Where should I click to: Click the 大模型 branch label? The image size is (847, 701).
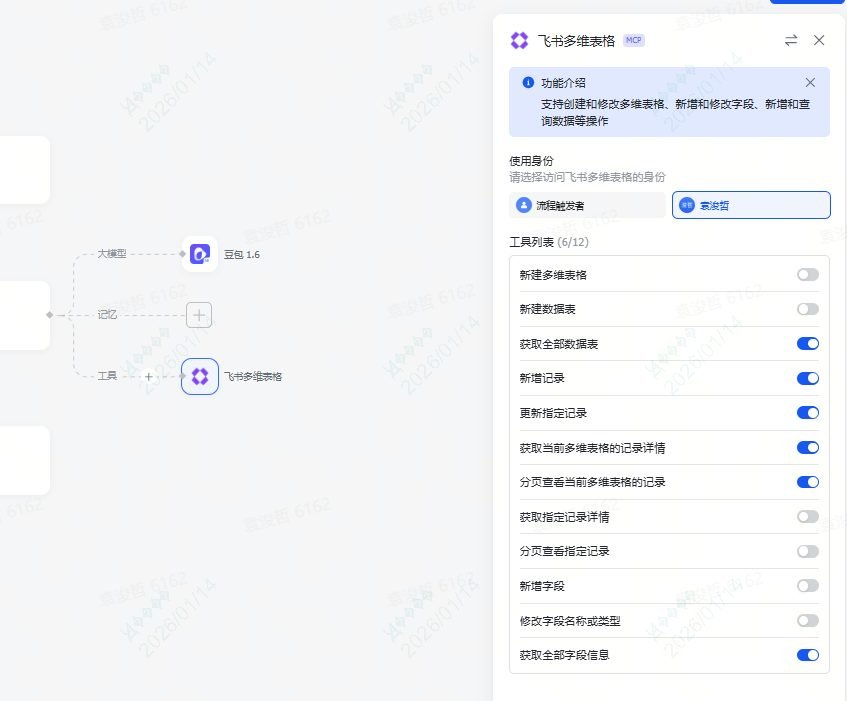click(112, 253)
